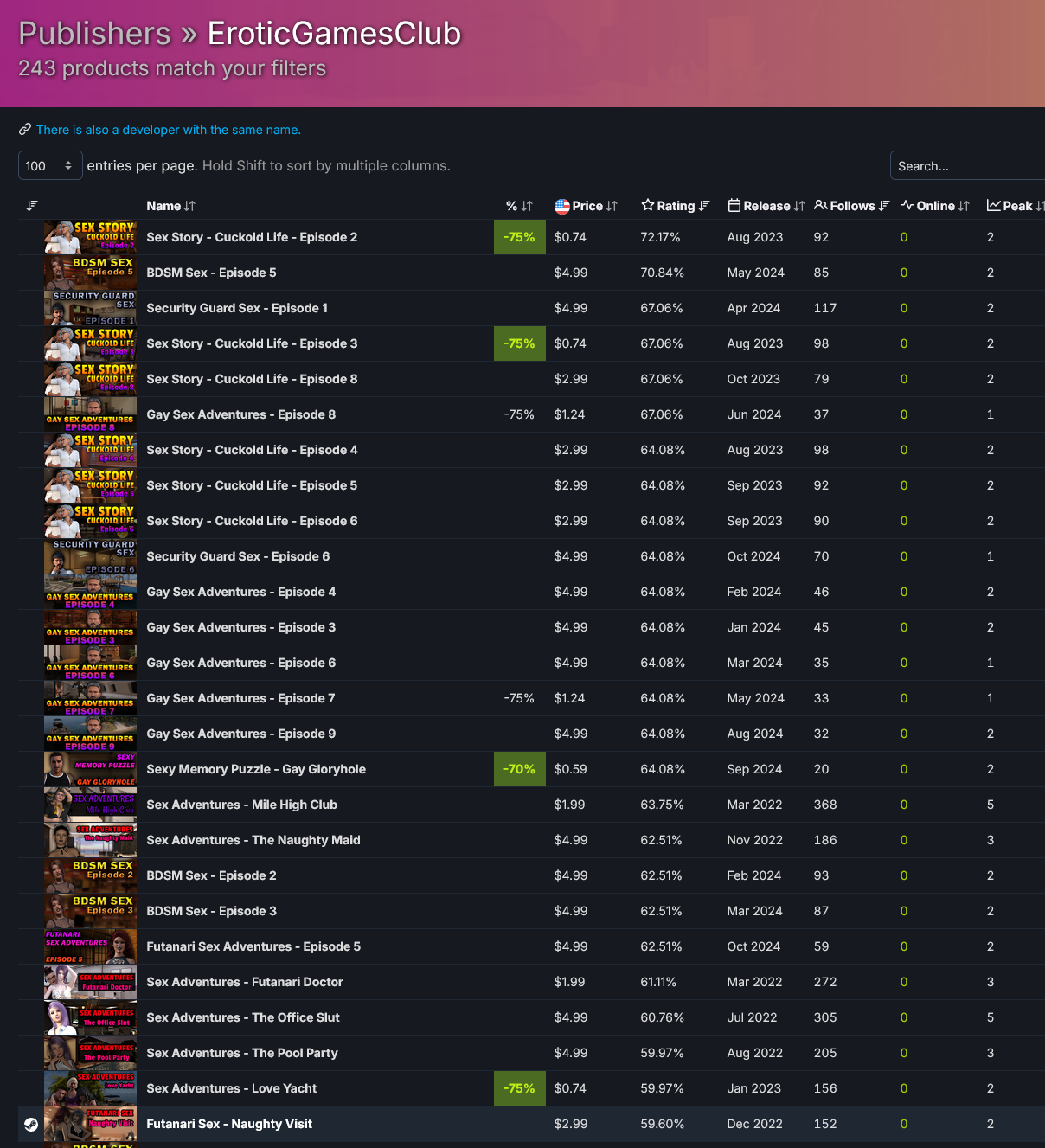
Task: Sort table by Price column
Action: pos(586,206)
